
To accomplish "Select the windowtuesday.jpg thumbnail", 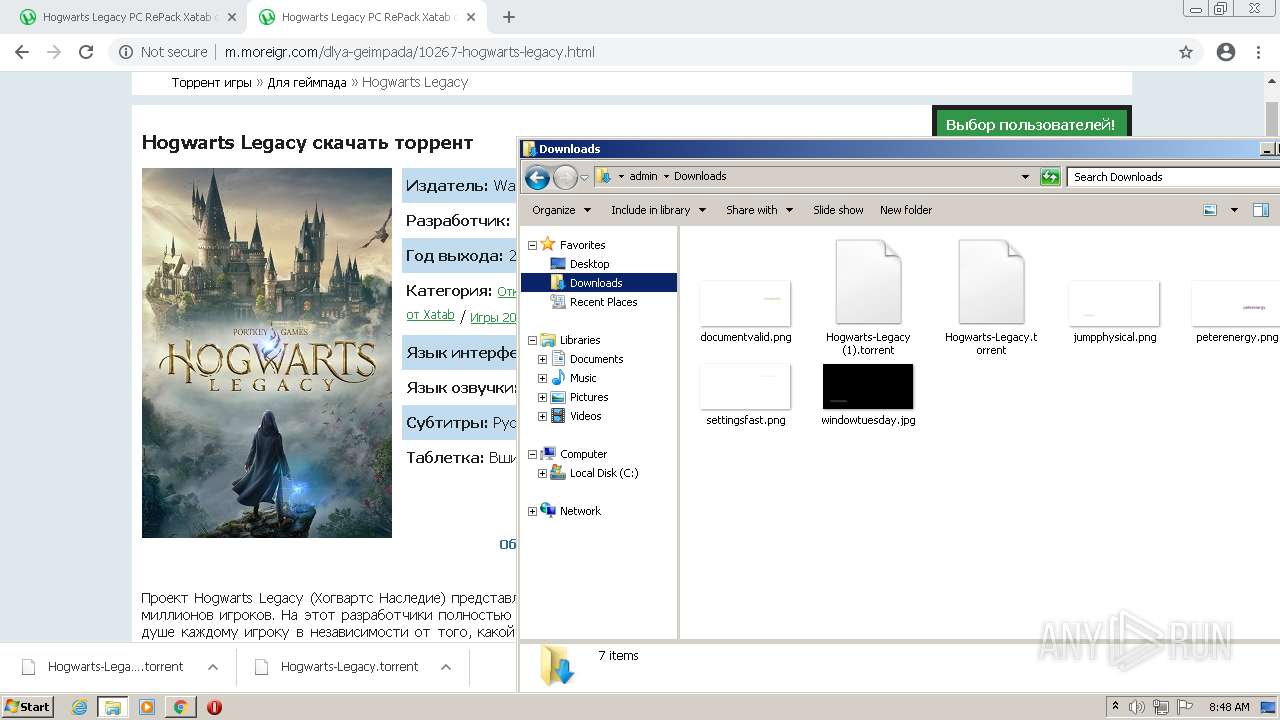I will 868,386.
